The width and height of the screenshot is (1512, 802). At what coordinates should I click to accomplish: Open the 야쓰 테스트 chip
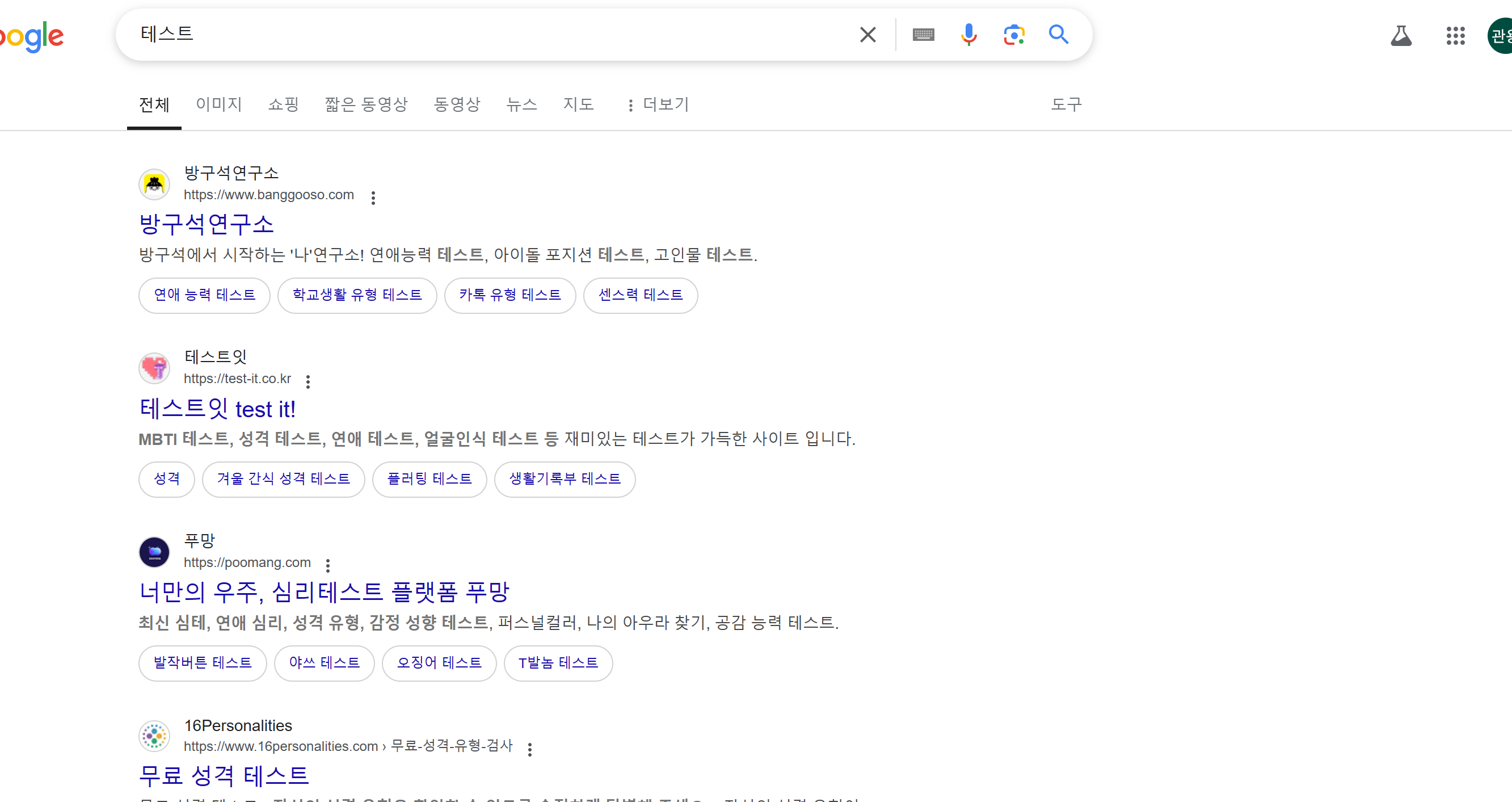pos(324,663)
